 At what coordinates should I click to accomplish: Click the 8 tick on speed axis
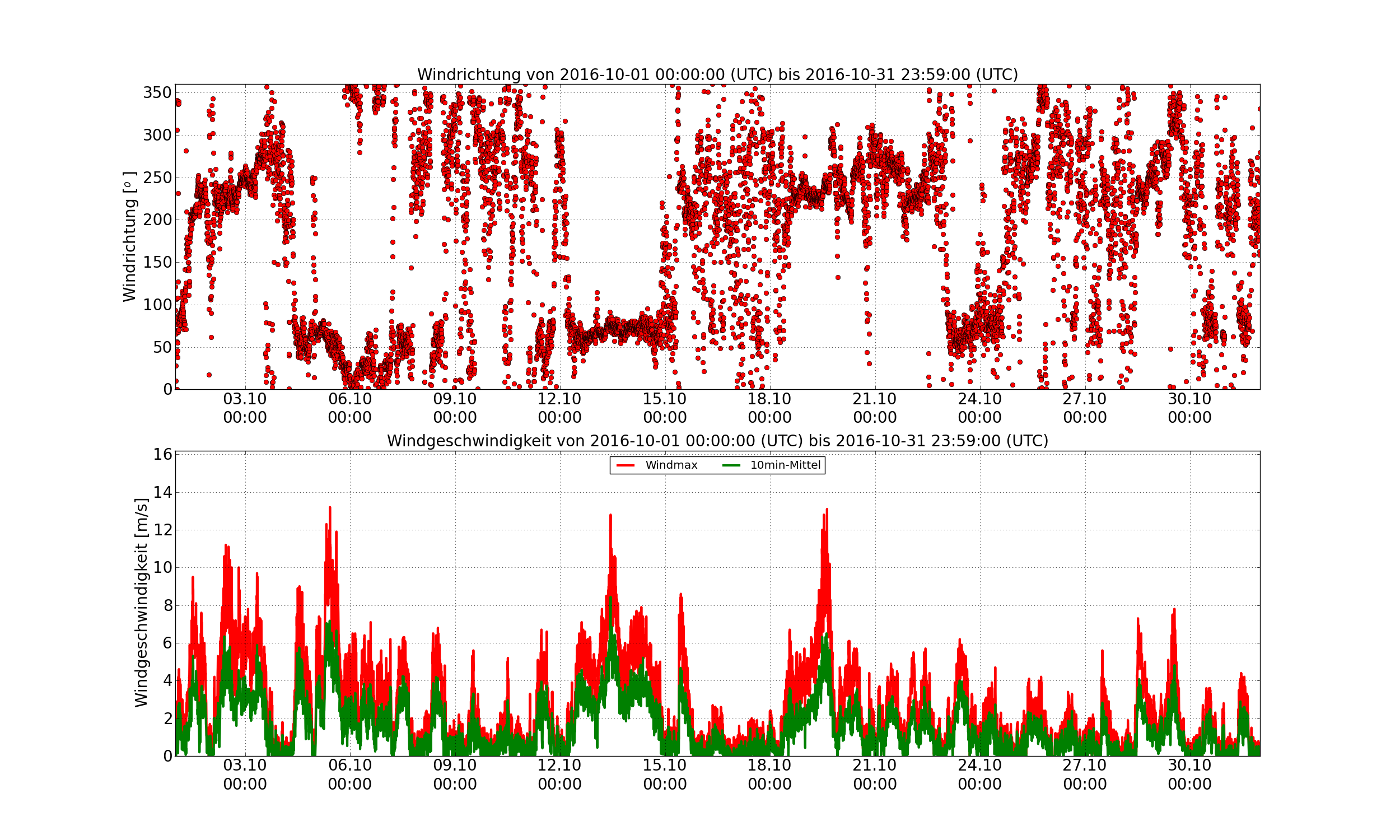point(167,606)
